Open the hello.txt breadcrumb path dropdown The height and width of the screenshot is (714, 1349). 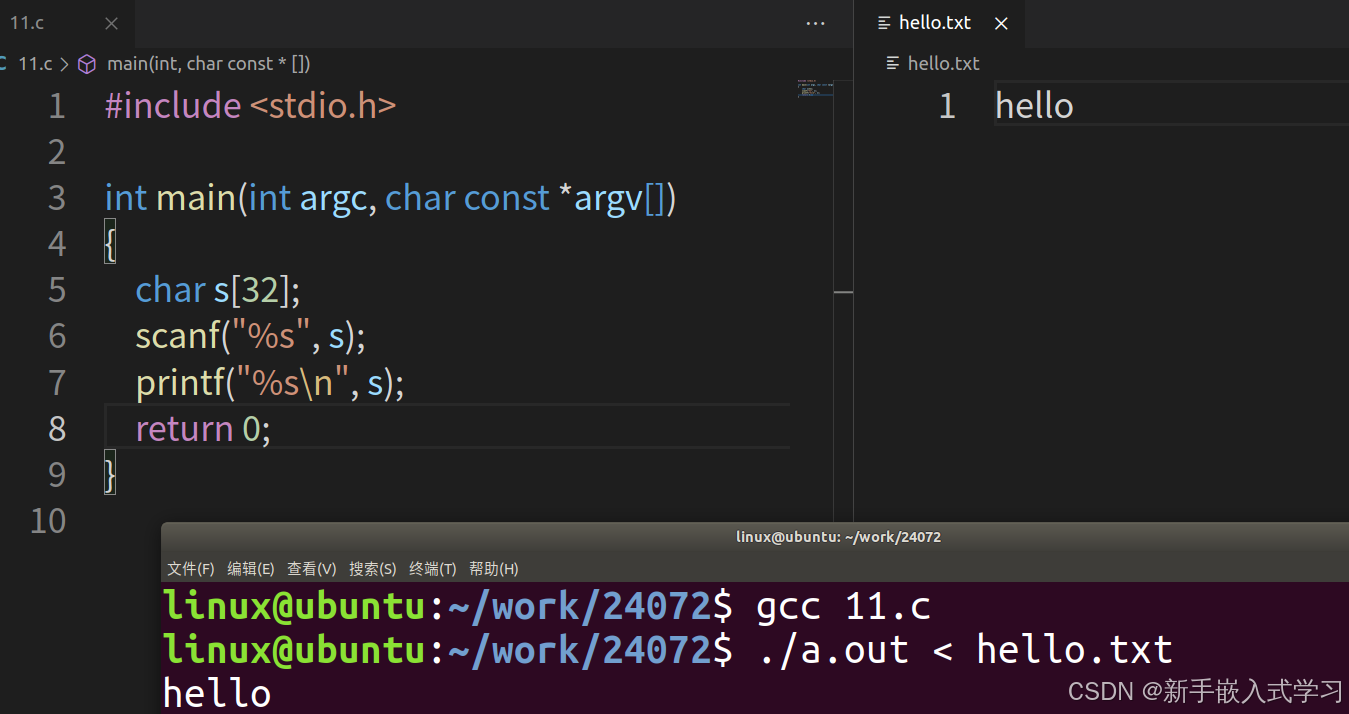[943, 64]
